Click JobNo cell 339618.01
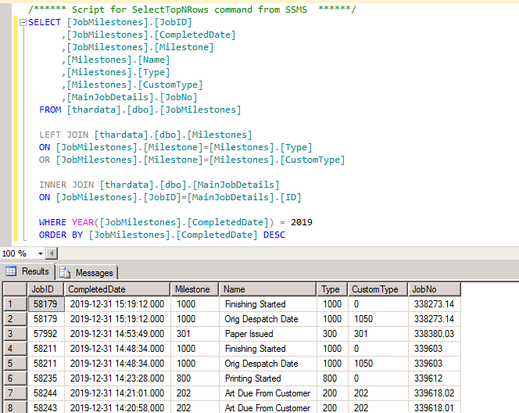The image size is (519, 413). click(x=434, y=408)
